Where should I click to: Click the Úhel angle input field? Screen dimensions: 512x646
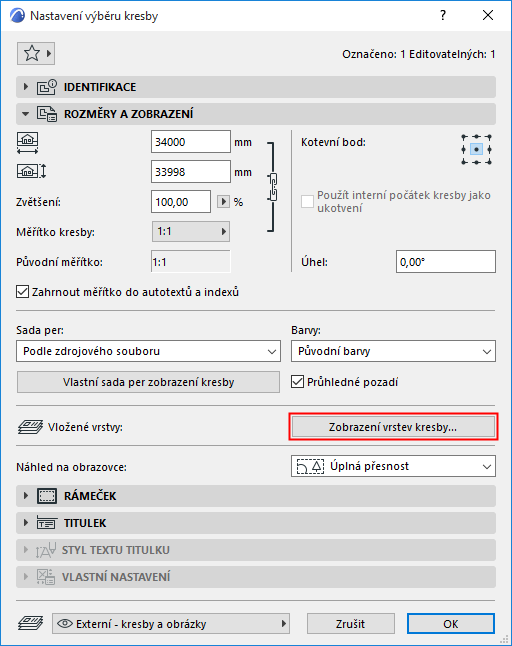[446, 262]
